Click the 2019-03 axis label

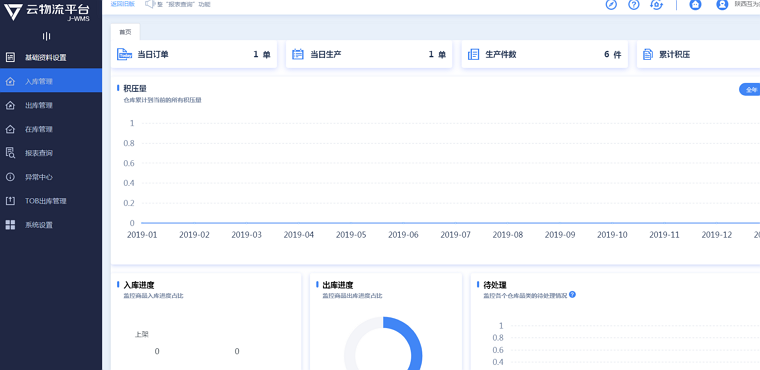tap(247, 235)
